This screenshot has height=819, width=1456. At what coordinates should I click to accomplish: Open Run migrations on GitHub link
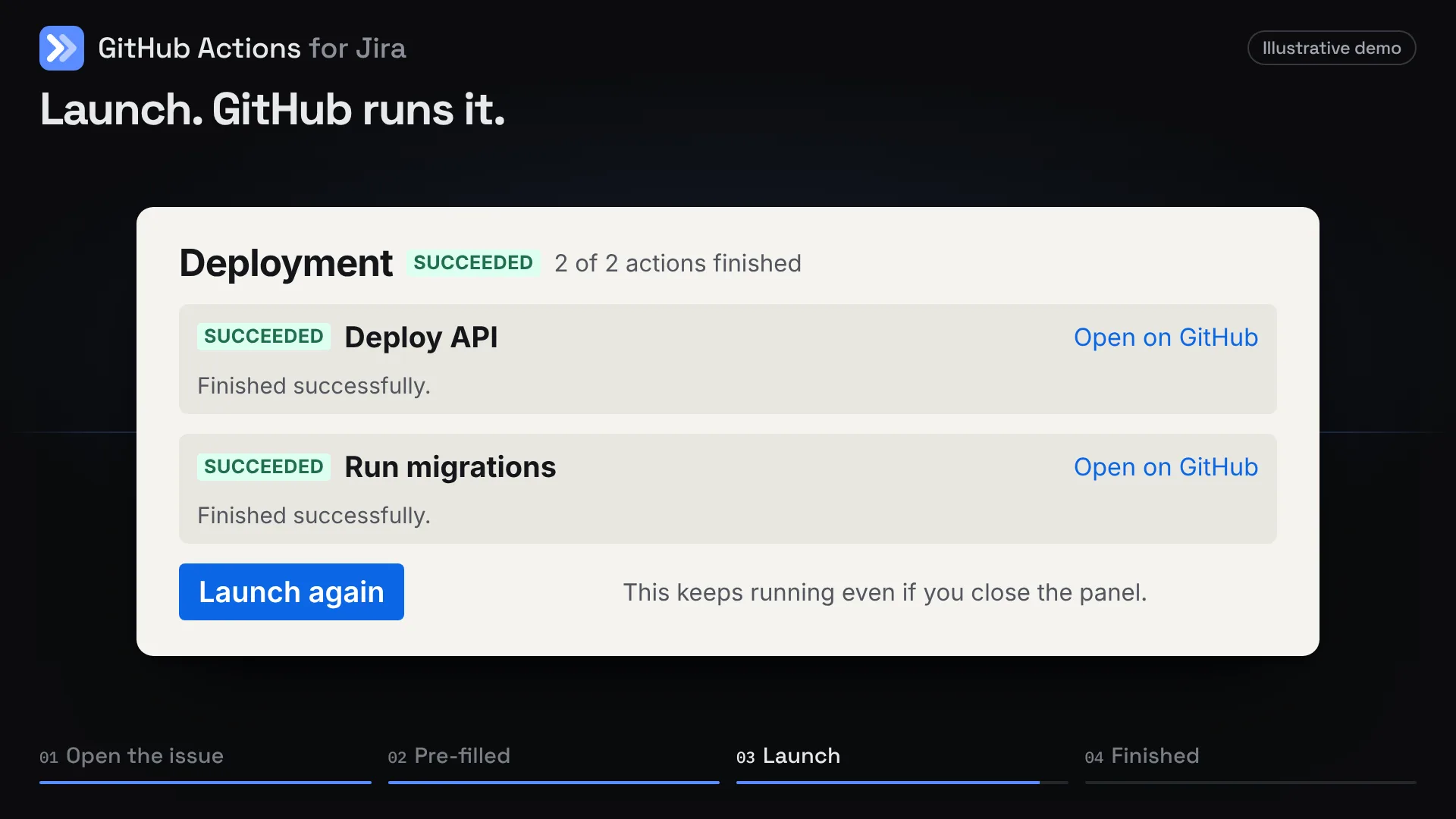click(1166, 467)
